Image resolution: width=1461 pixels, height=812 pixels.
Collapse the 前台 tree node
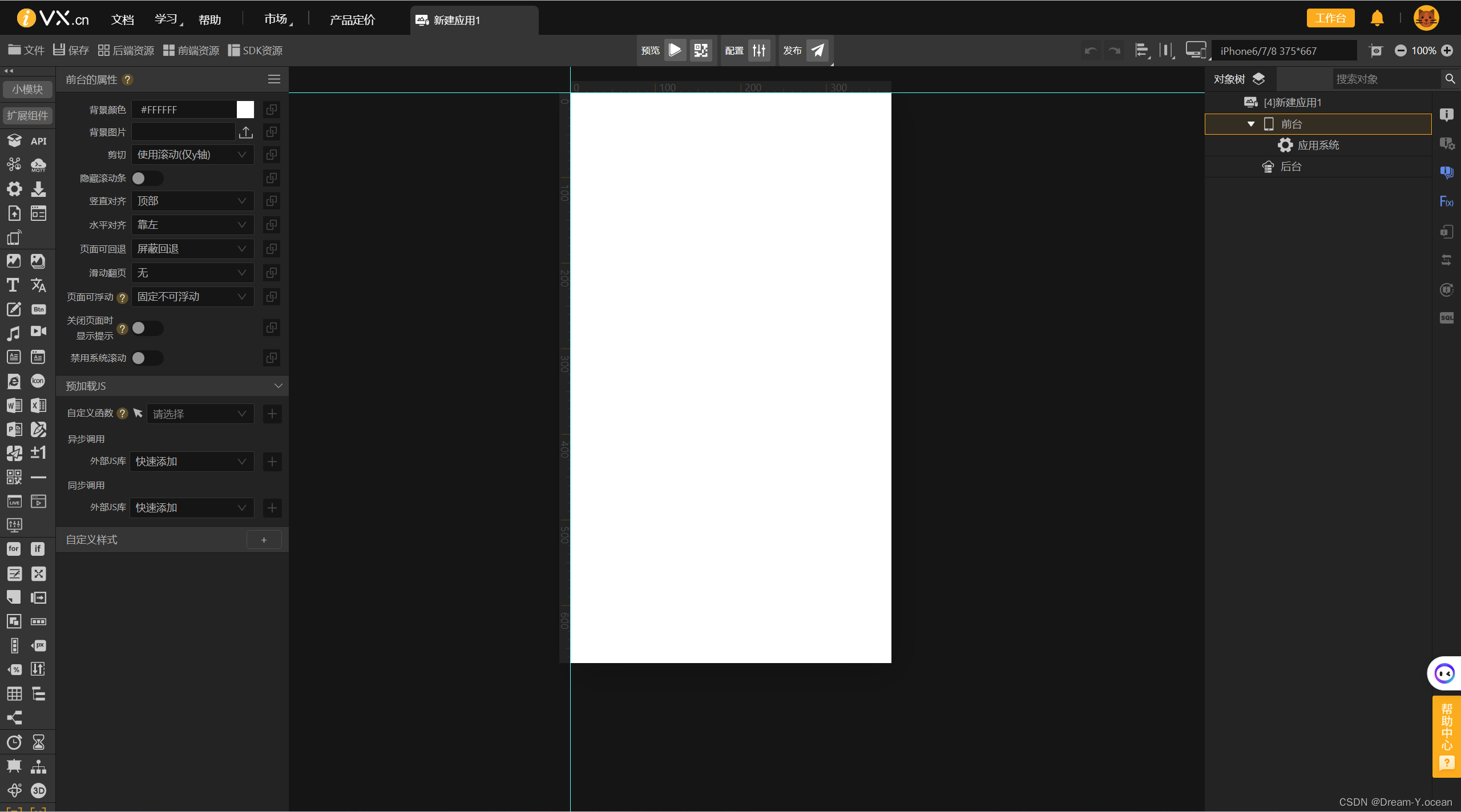pyautogui.click(x=1251, y=124)
